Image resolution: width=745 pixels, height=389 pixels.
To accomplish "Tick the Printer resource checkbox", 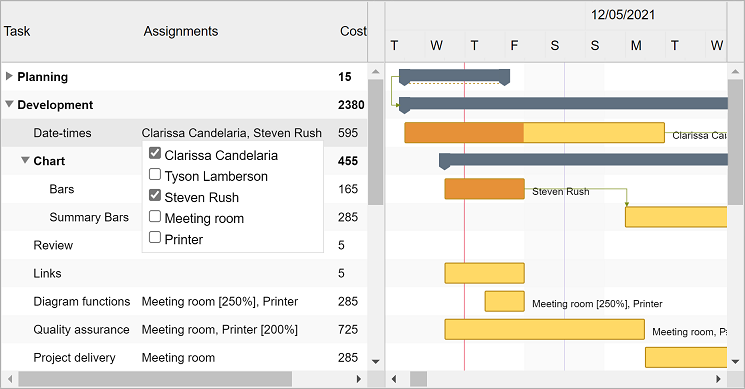I will (x=155, y=237).
